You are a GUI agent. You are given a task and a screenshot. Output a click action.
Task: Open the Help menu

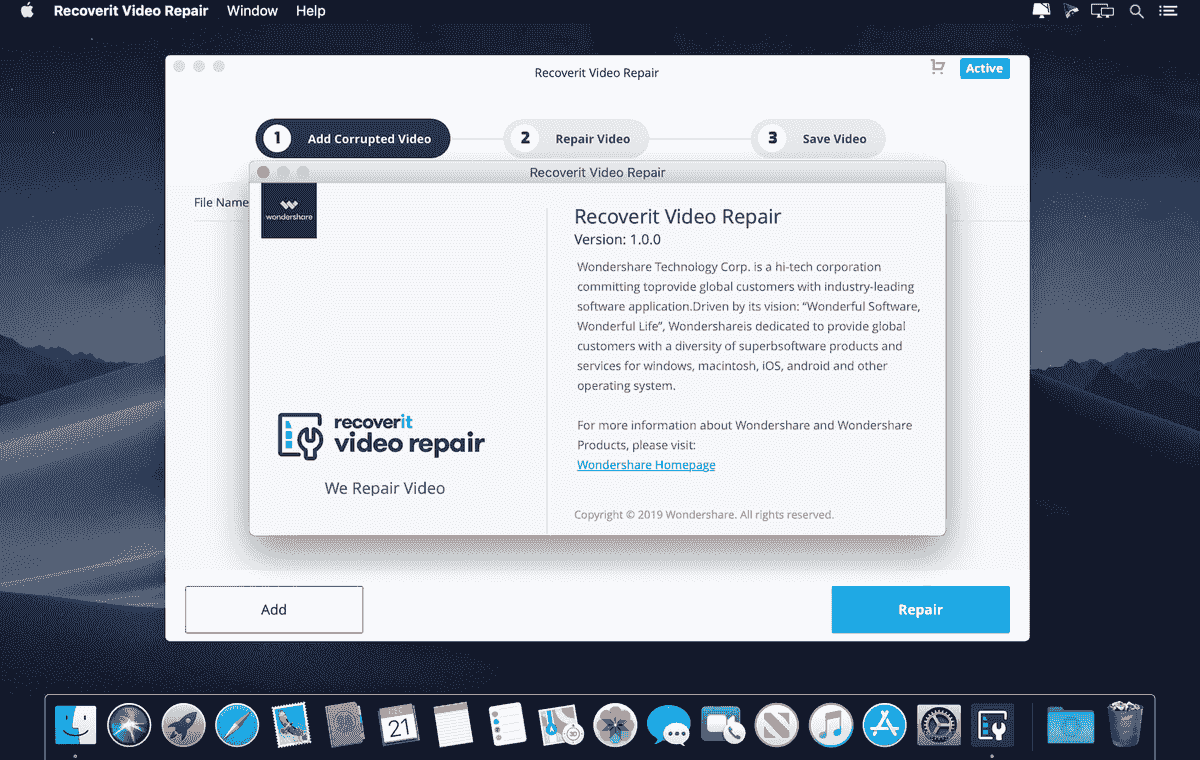310,11
